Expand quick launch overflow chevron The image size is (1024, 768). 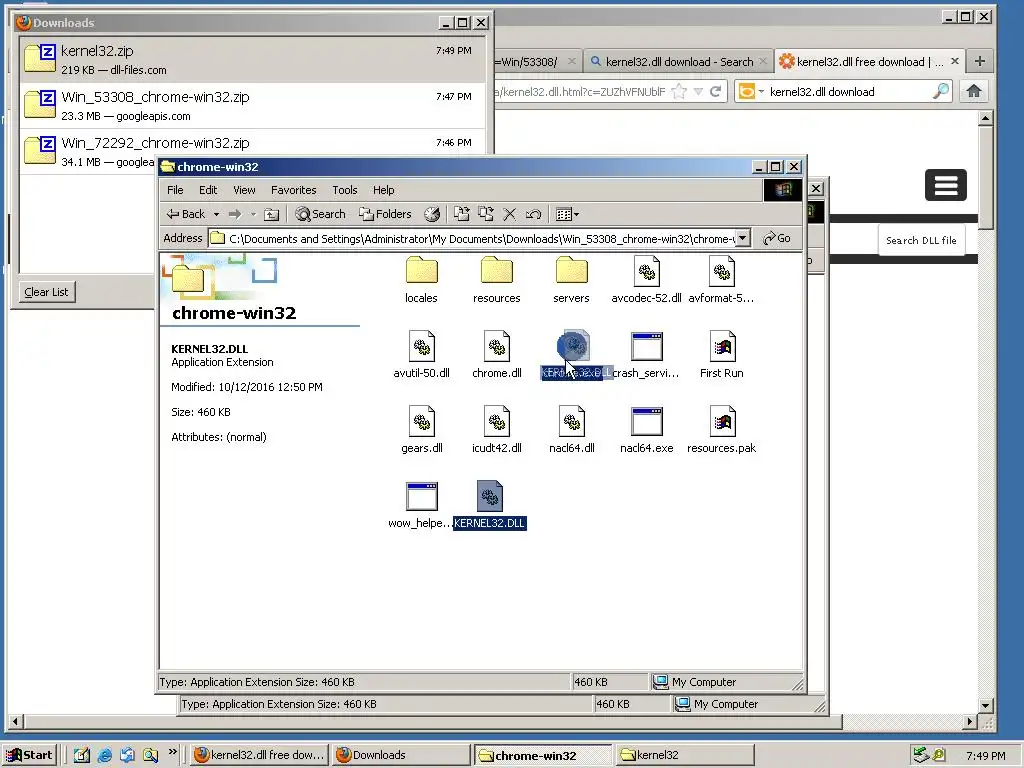click(172, 752)
